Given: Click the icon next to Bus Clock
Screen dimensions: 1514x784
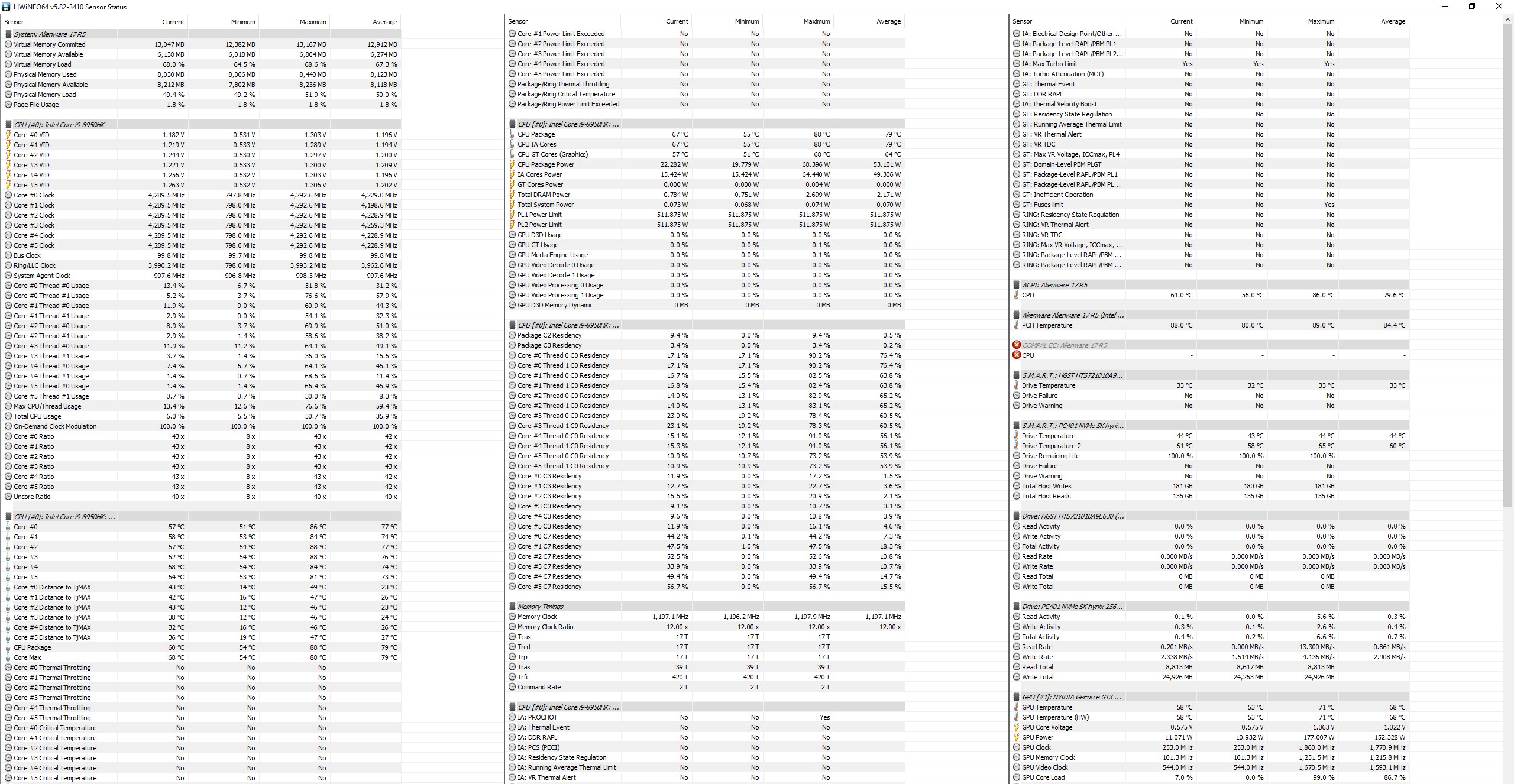Looking at the screenshot, I should [8, 255].
